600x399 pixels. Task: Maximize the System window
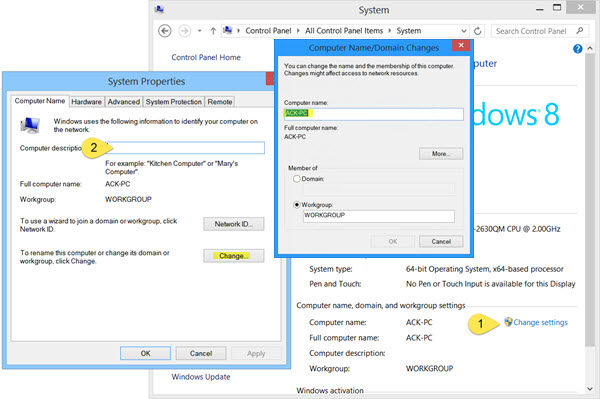557,8
